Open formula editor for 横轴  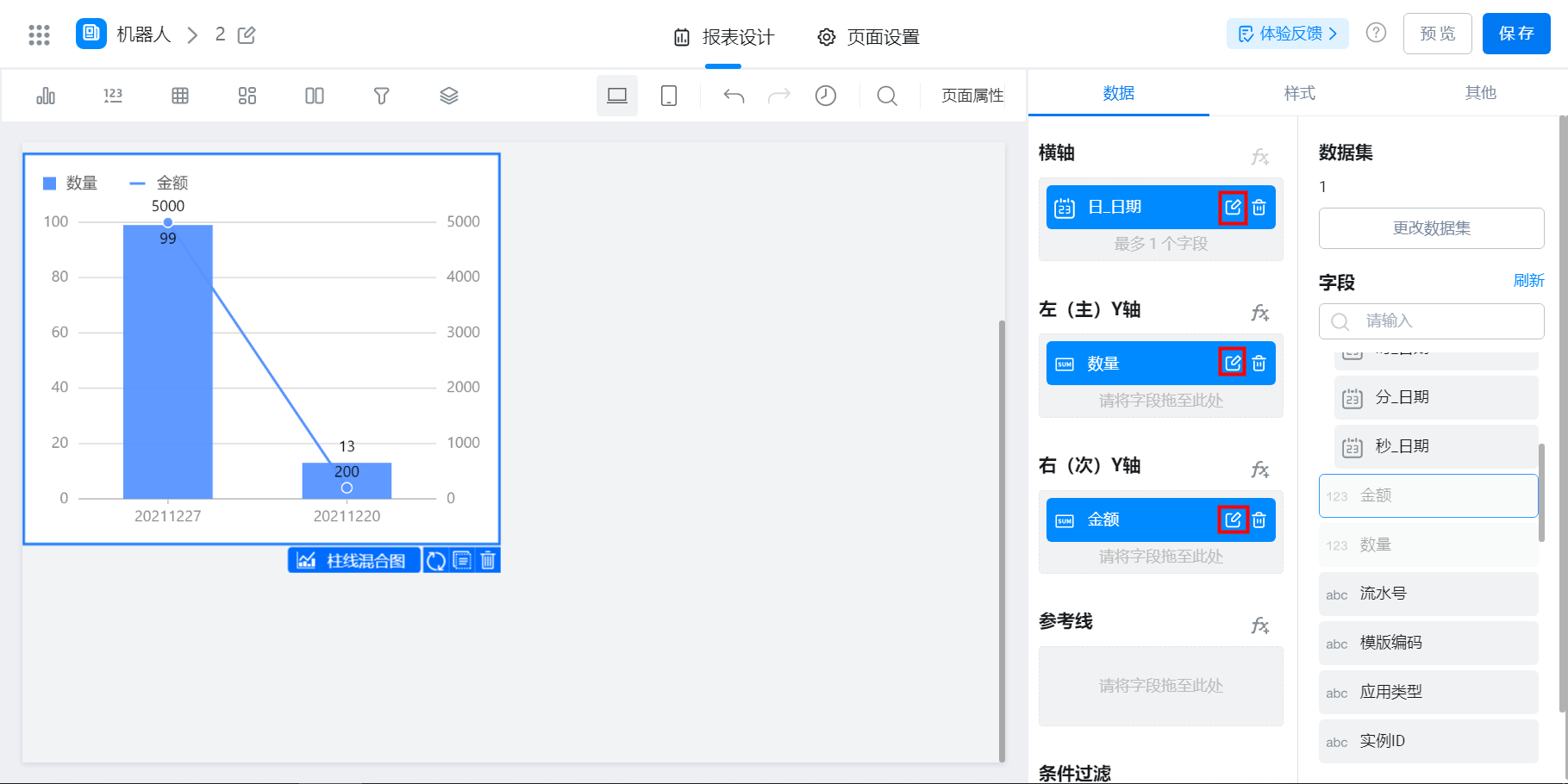(x=1260, y=157)
